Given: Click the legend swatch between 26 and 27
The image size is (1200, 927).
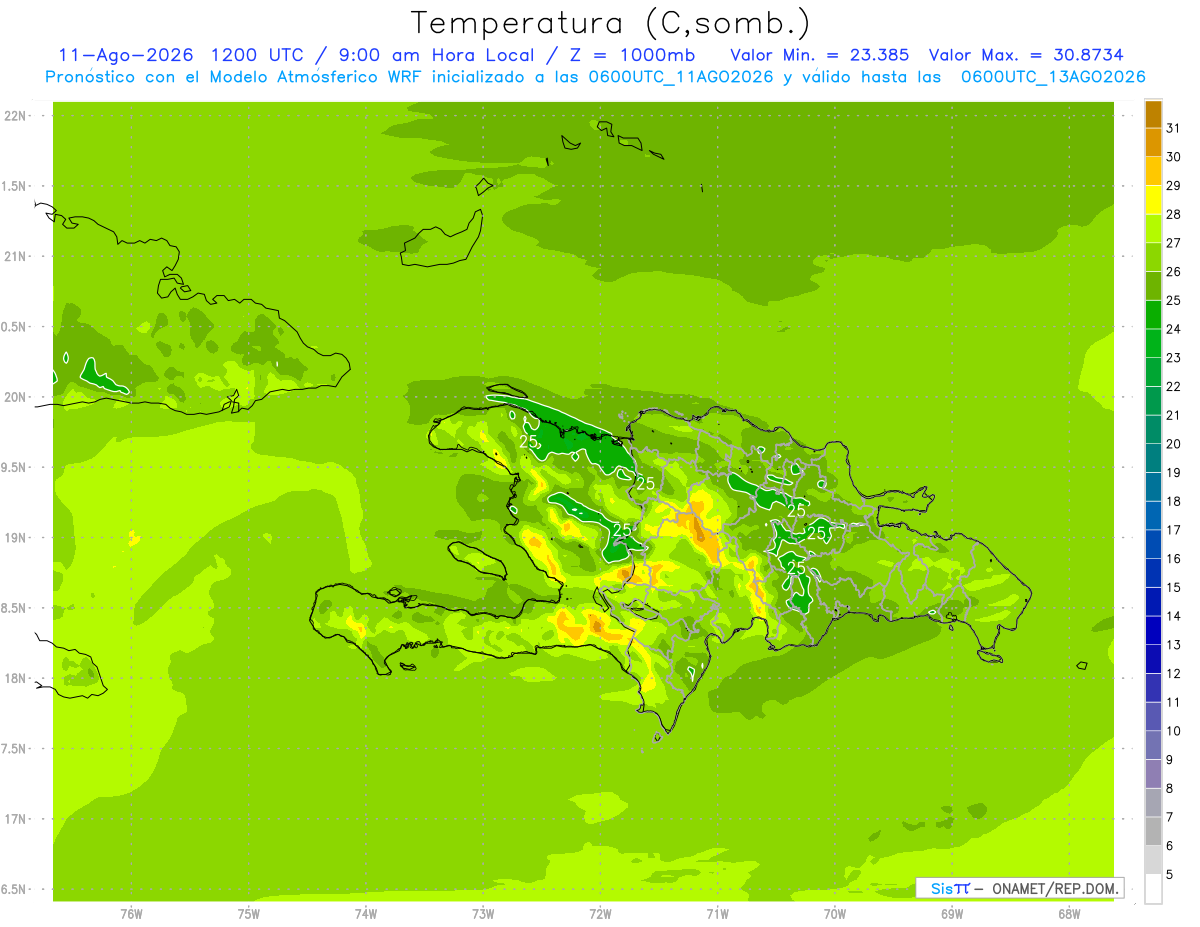Looking at the screenshot, I should 1153,257.
